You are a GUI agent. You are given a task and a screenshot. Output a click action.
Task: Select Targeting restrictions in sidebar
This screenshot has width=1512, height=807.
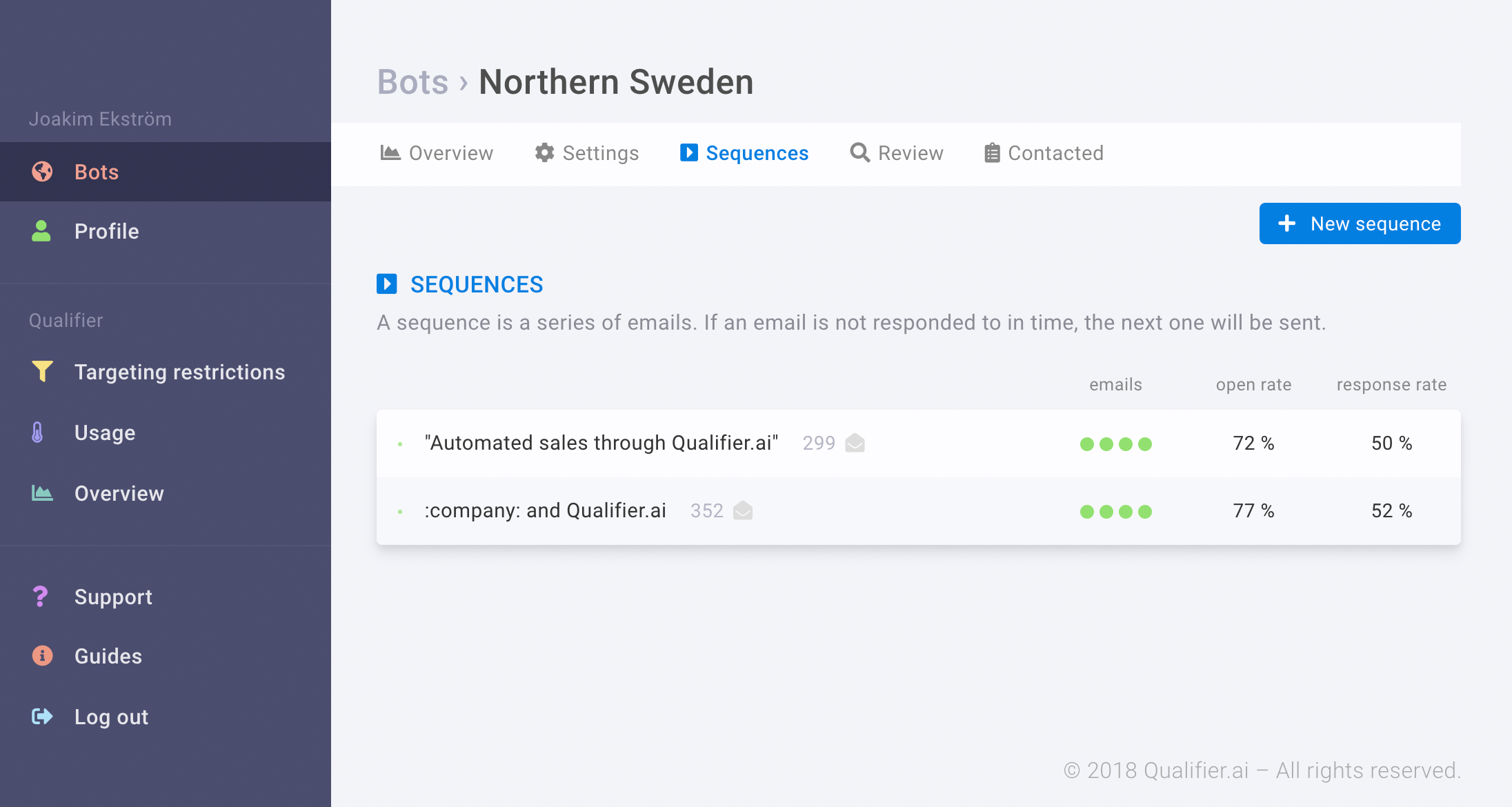tap(179, 372)
